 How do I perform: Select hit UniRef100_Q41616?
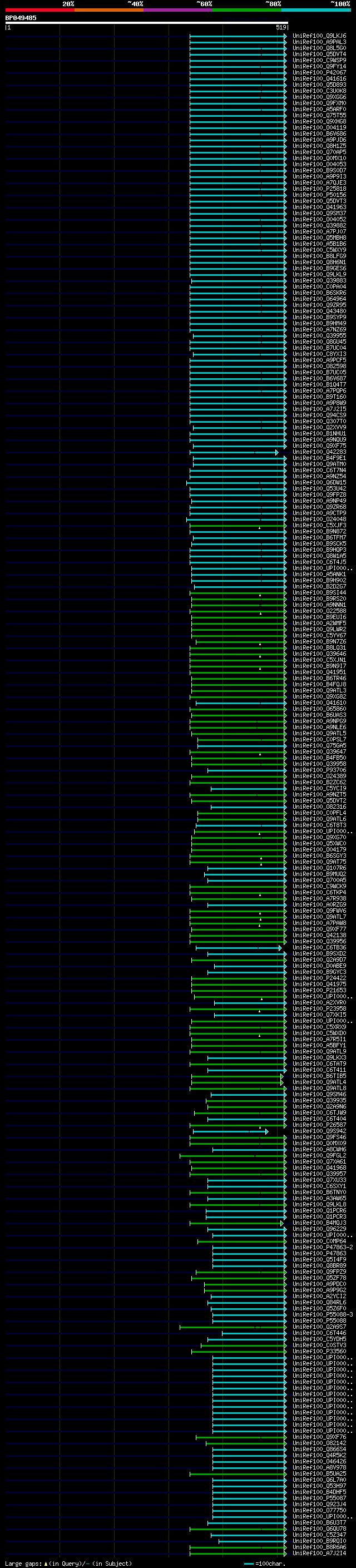[x=319, y=78]
